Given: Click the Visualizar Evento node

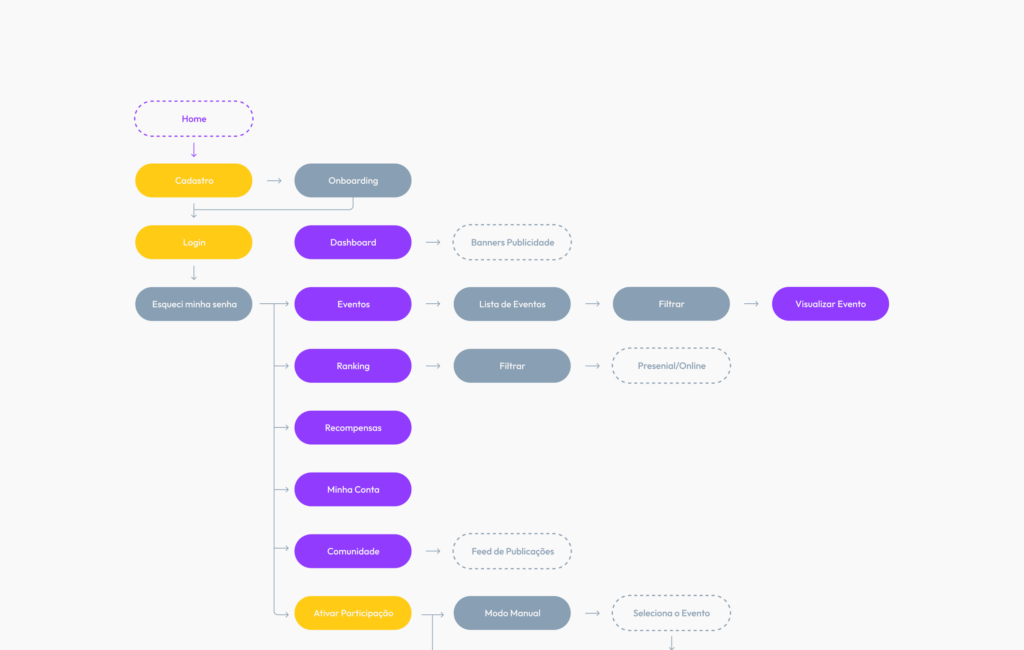Looking at the screenshot, I should coord(830,304).
